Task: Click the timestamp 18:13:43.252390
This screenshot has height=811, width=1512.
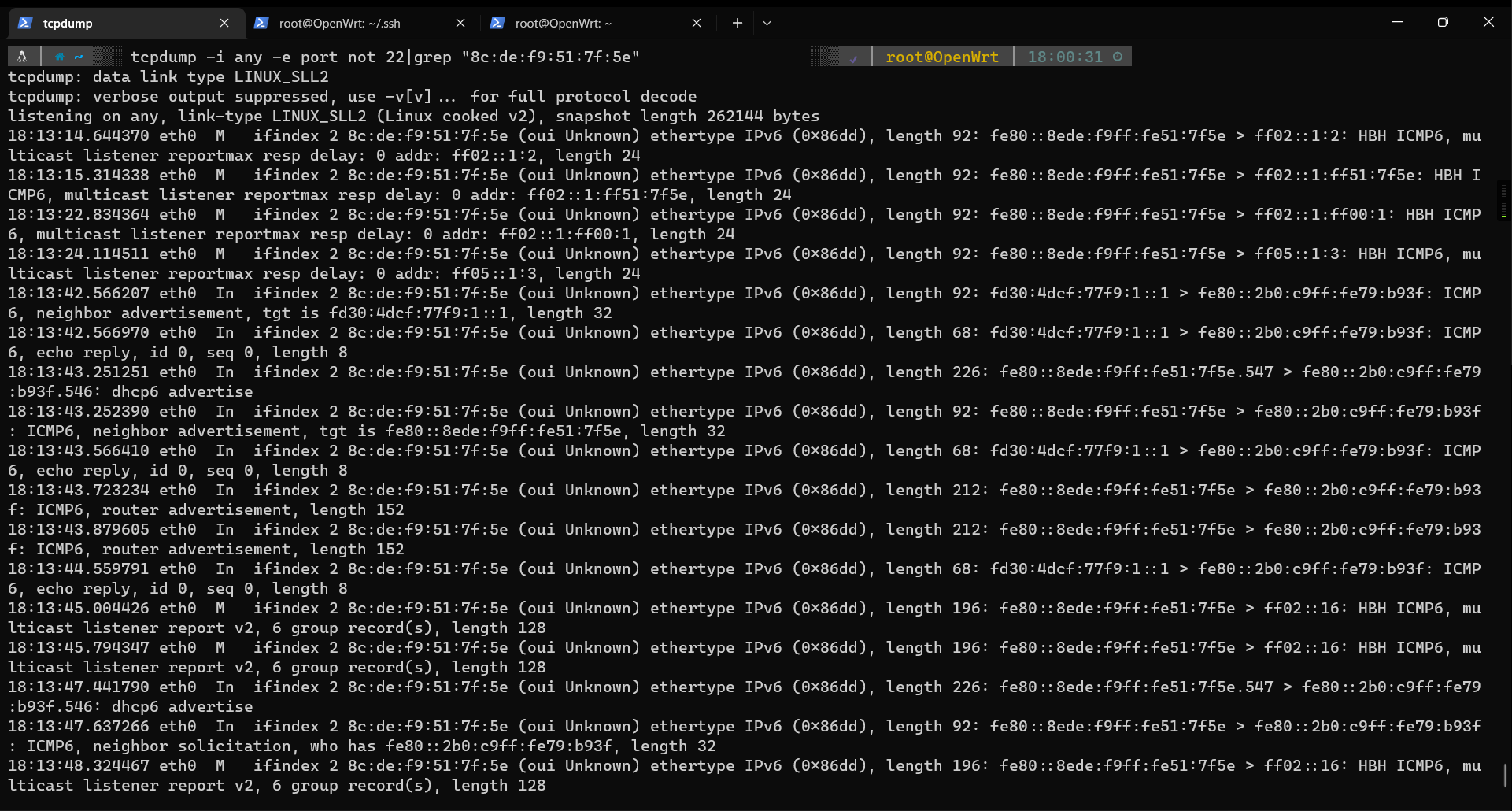Action: [x=79, y=411]
